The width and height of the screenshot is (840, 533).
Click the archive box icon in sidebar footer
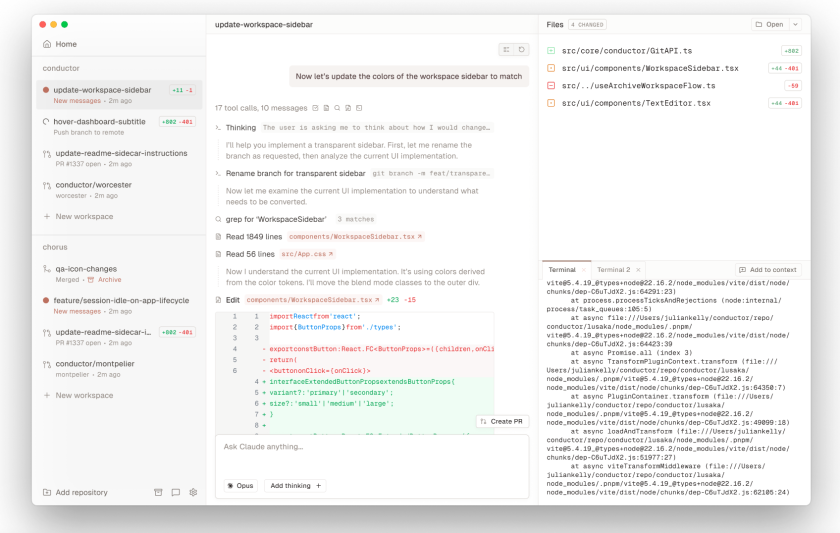[x=157, y=492]
